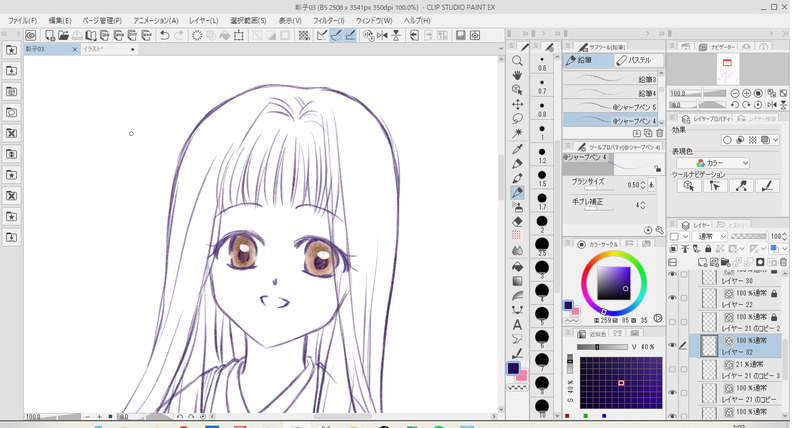The width and height of the screenshot is (799, 428).
Task: Open the 編集(E) menu
Action: point(60,21)
